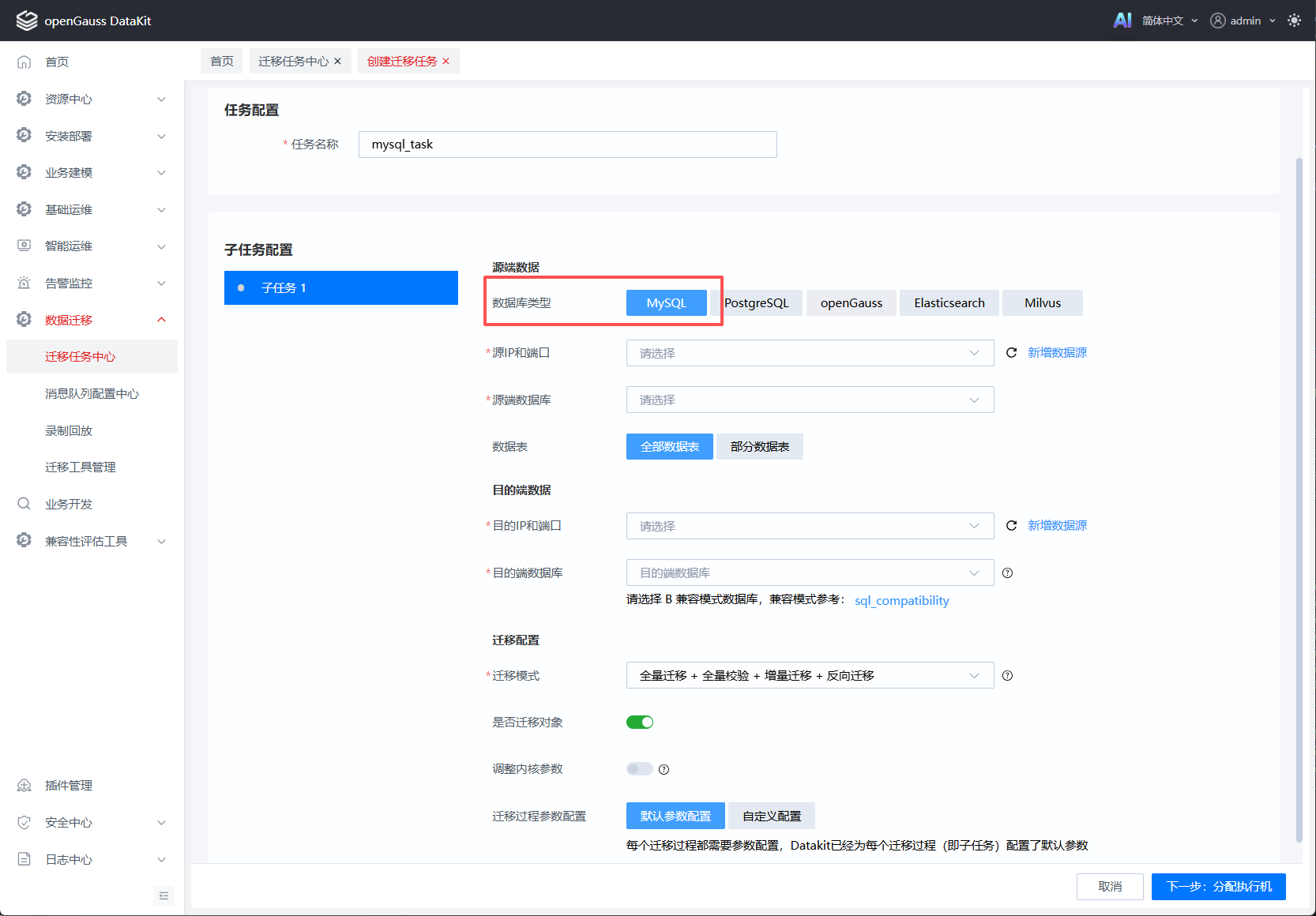Viewport: 1316px width, 916px height.
Task: Show help for 迁移模式 field
Action: click(1007, 676)
